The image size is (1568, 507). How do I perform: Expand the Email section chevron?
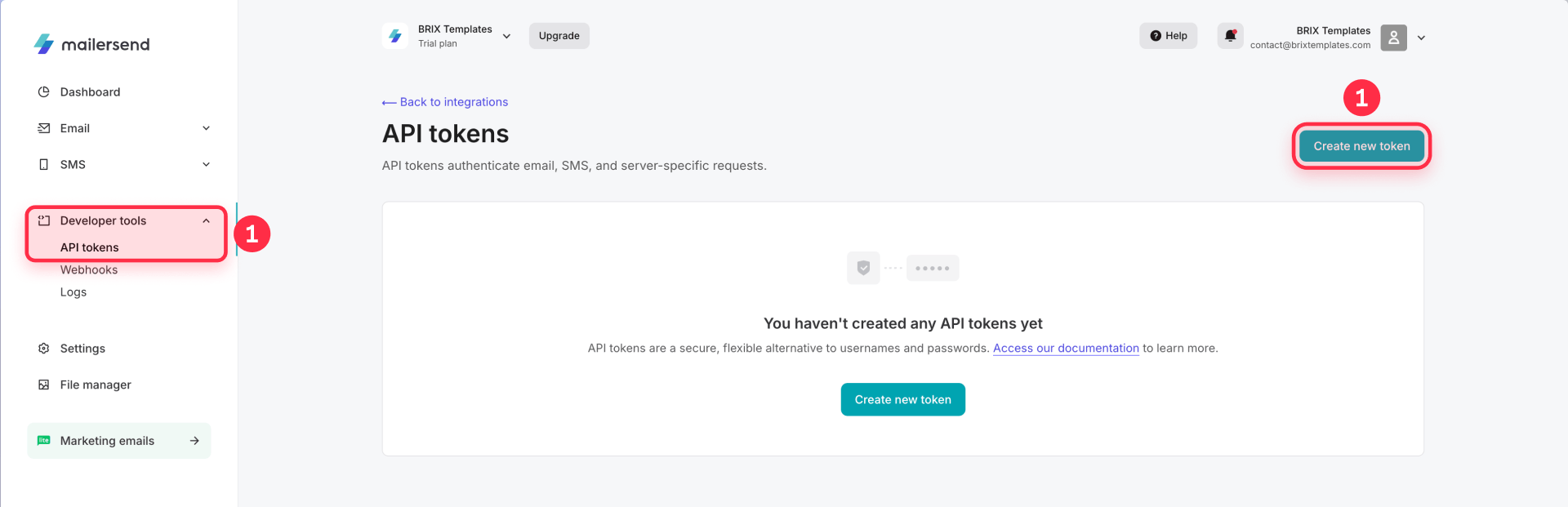pos(206,128)
